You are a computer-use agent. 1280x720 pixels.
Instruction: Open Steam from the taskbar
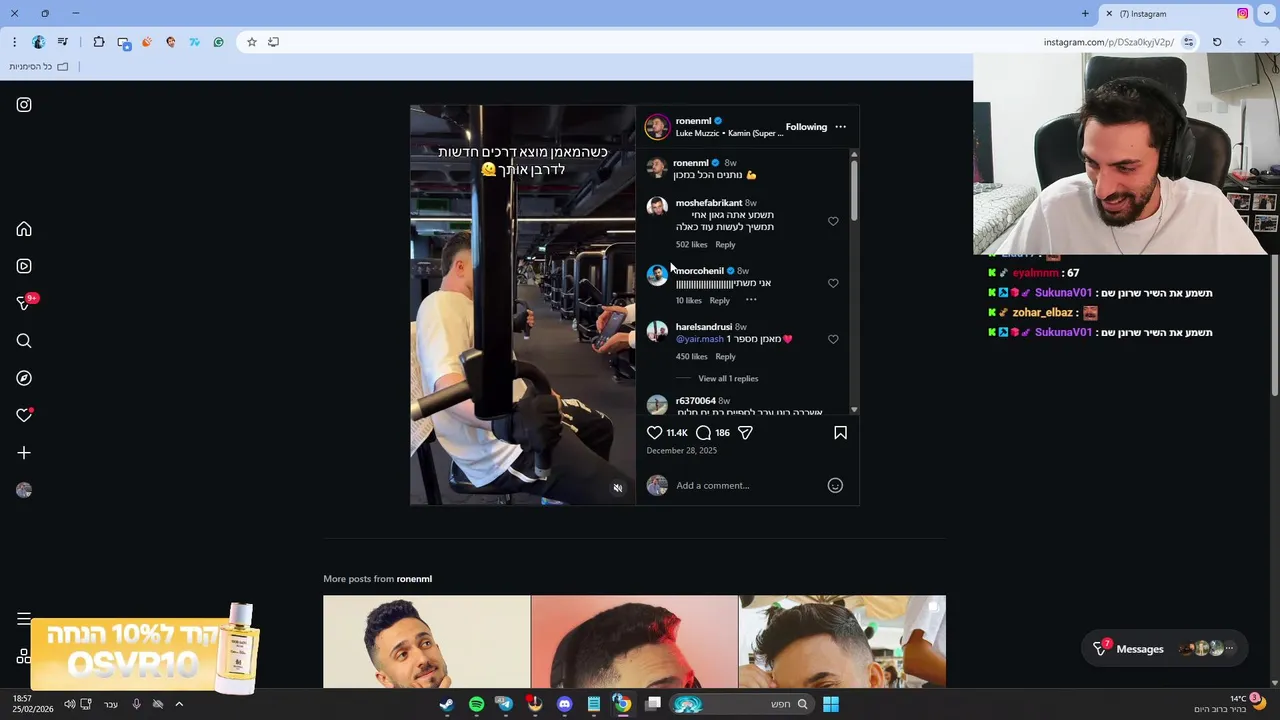tap(446, 704)
